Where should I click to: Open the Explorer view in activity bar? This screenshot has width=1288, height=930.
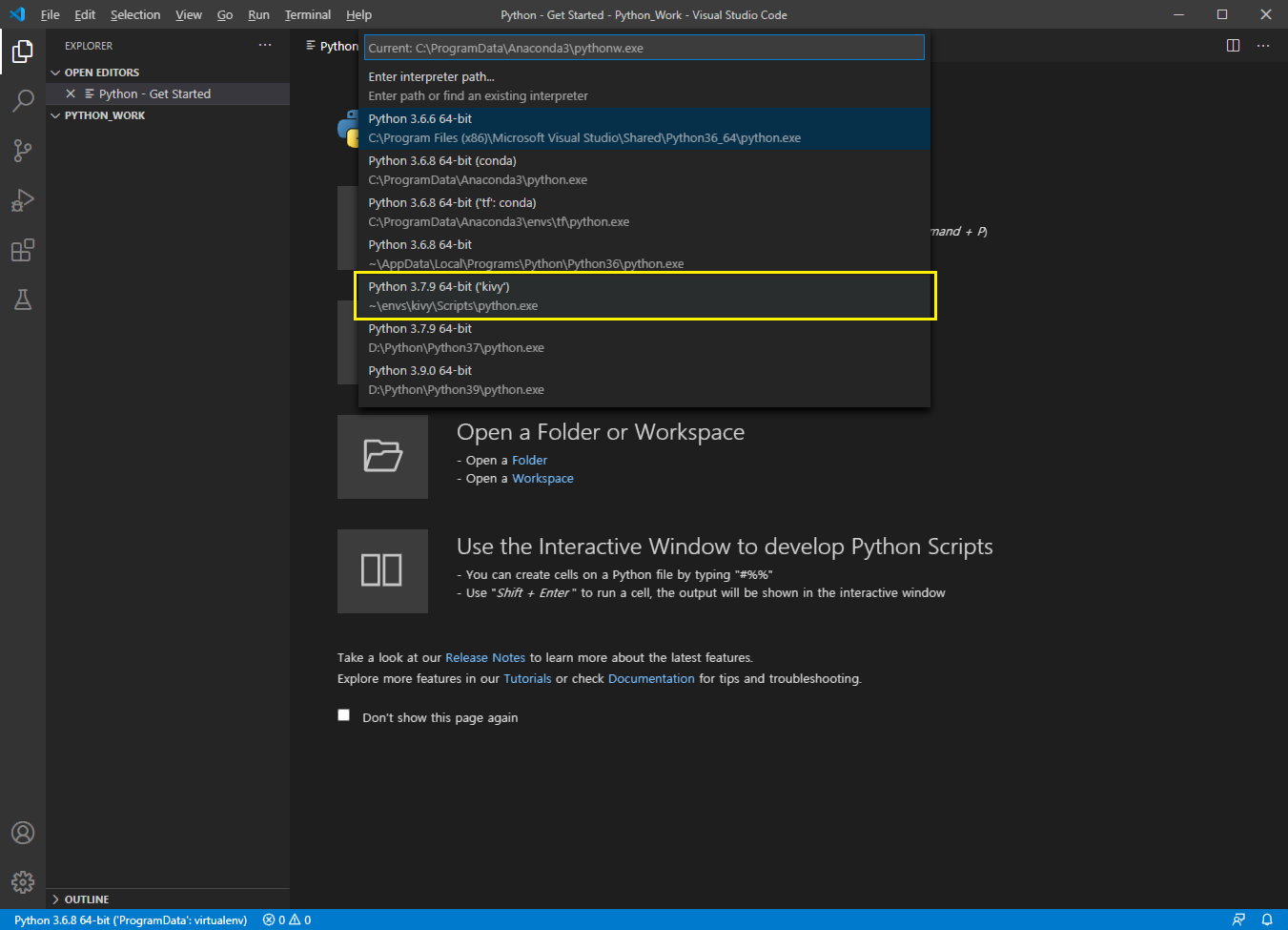click(x=23, y=51)
